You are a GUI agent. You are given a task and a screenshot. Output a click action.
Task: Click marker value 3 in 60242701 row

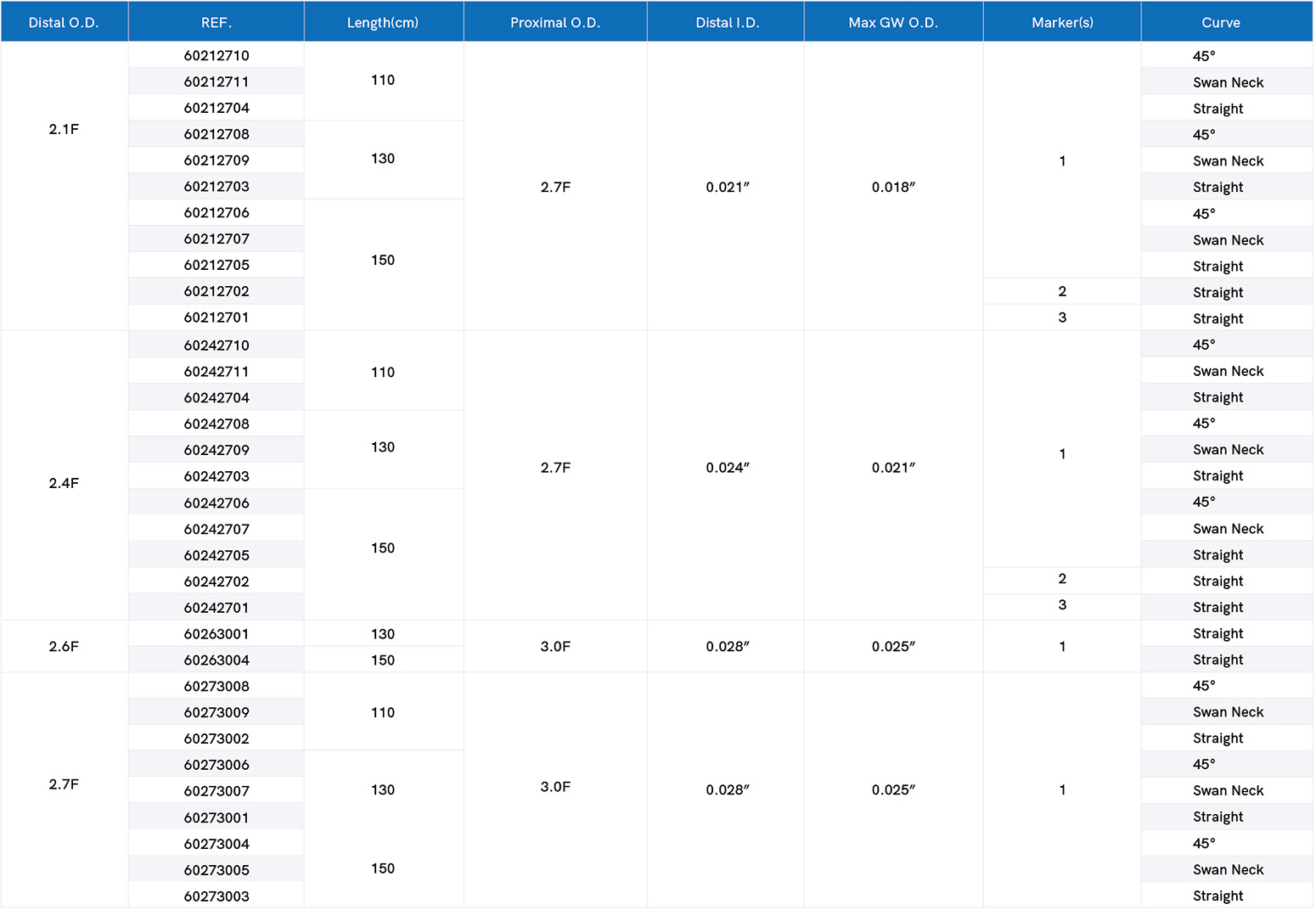coord(1062,605)
